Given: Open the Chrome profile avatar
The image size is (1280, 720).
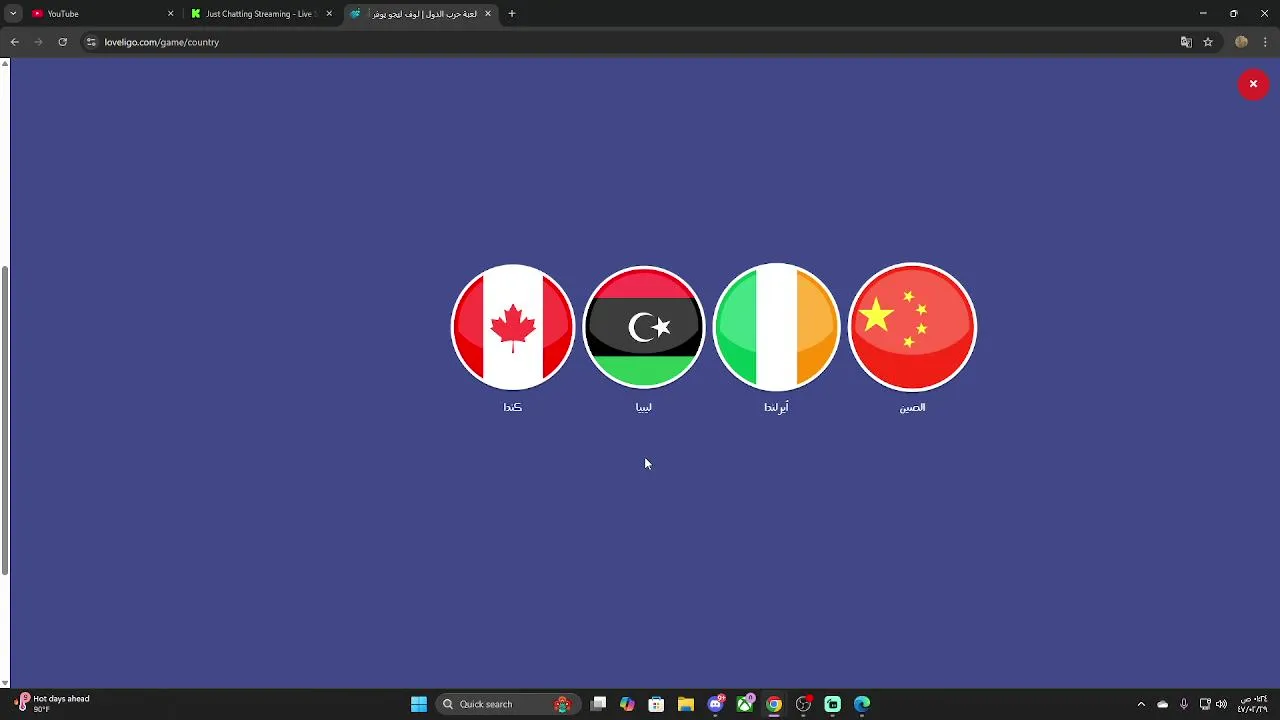Looking at the screenshot, I should tap(1241, 42).
